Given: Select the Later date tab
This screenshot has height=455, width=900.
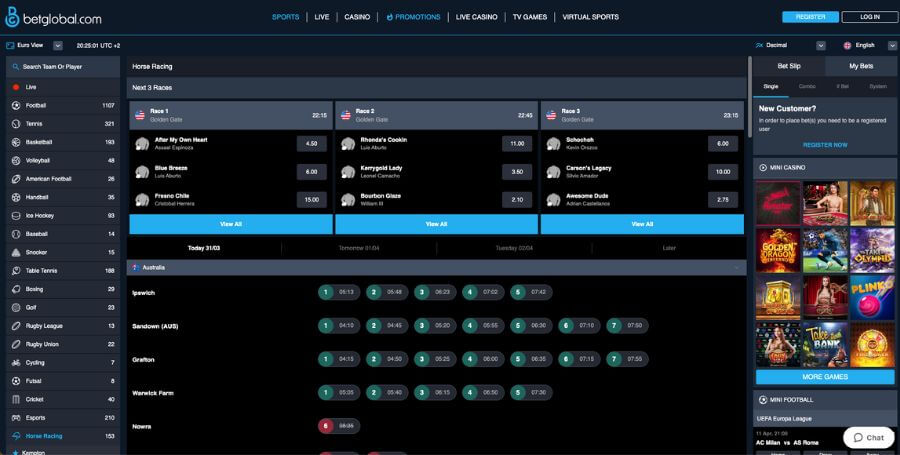Looking at the screenshot, I should (x=669, y=248).
